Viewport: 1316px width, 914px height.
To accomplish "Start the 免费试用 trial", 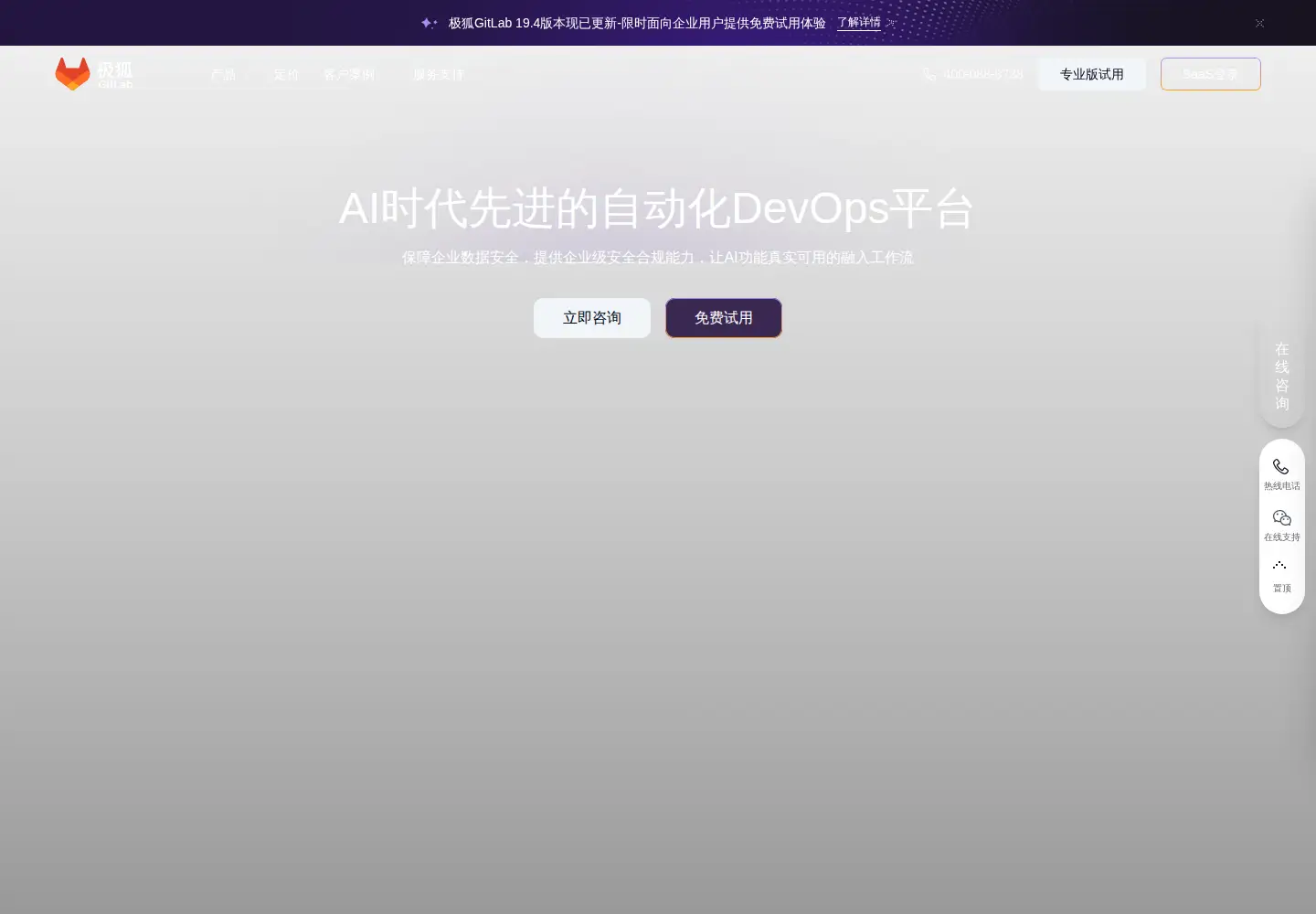I will (724, 318).
